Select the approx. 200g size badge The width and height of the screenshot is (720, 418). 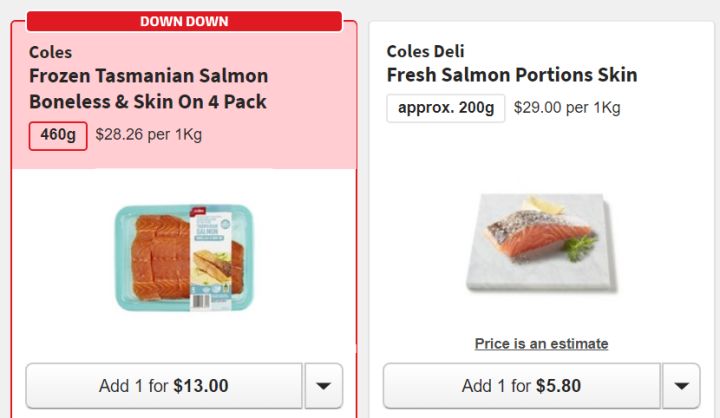pos(445,108)
